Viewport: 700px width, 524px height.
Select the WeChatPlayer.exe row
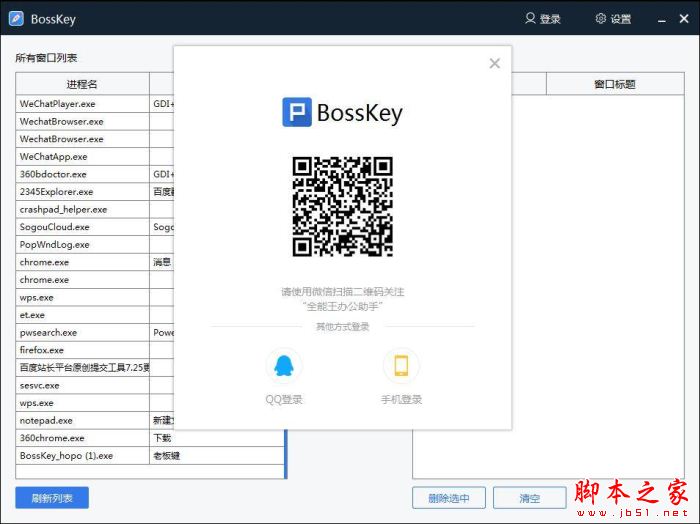tap(95, 104)
